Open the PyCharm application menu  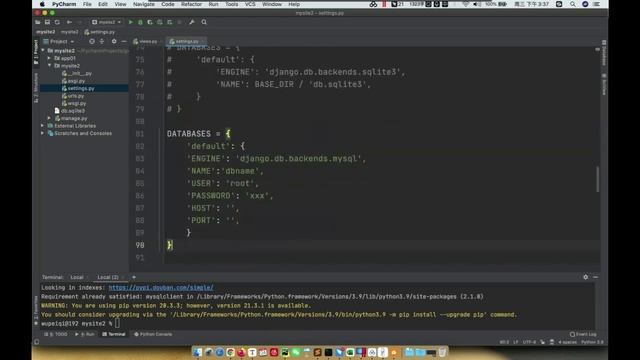pyautogui.click(x=64, y=4)
